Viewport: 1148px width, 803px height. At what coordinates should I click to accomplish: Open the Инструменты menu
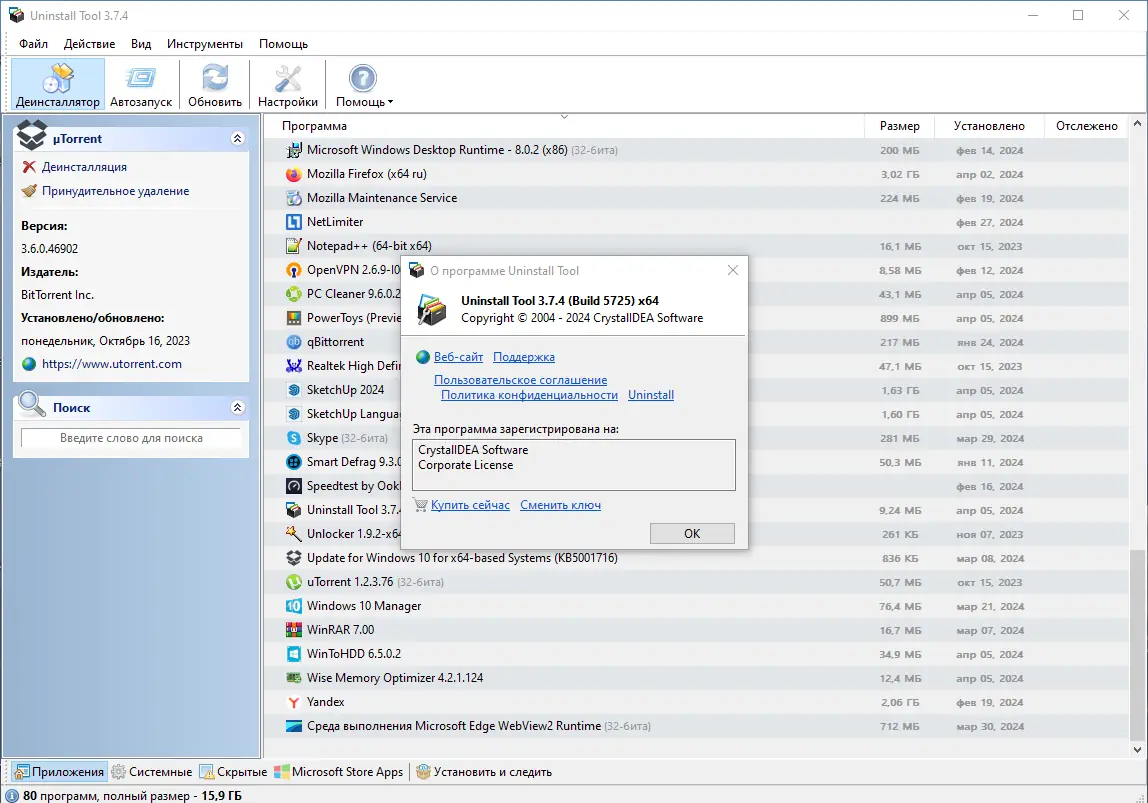[204, 44]
